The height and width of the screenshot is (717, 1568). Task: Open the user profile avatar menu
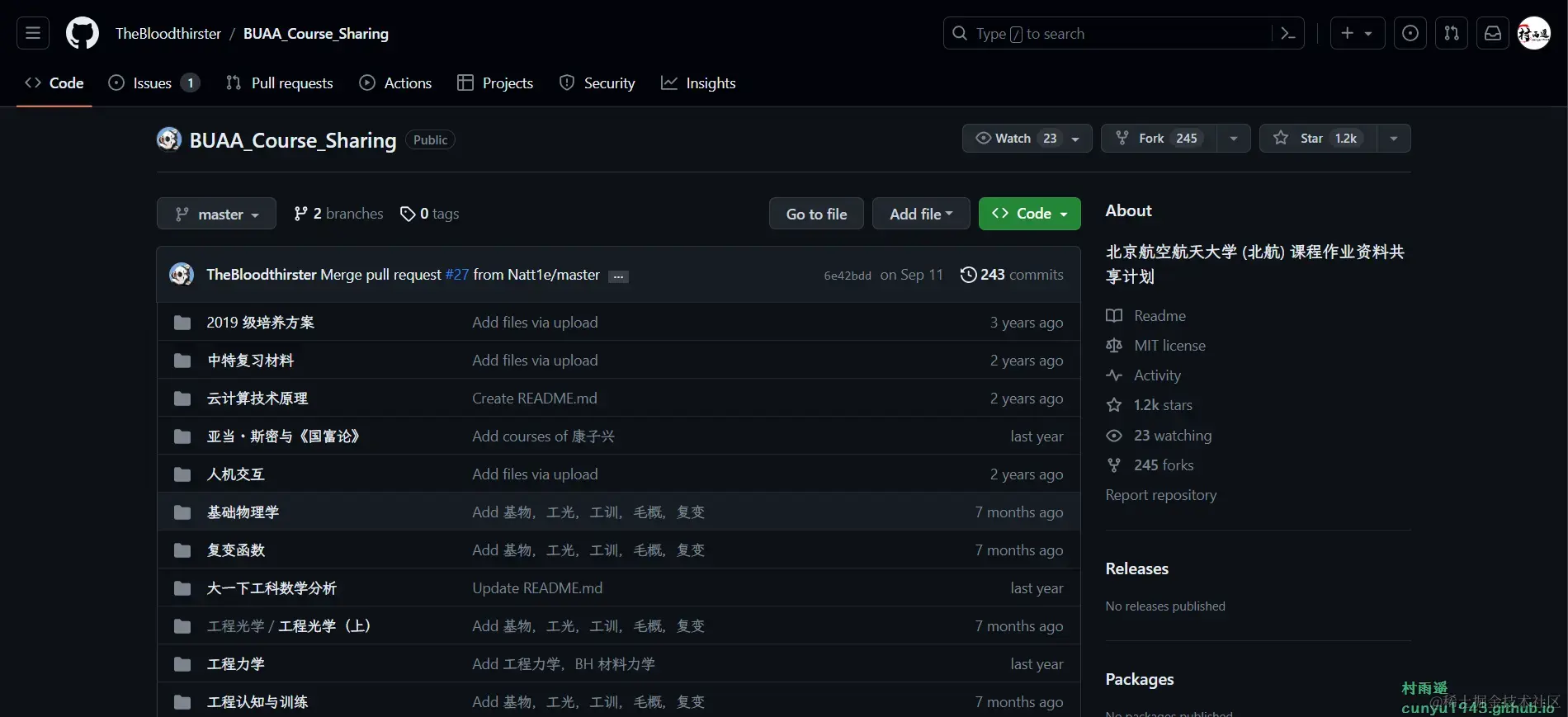[1534, 33]
